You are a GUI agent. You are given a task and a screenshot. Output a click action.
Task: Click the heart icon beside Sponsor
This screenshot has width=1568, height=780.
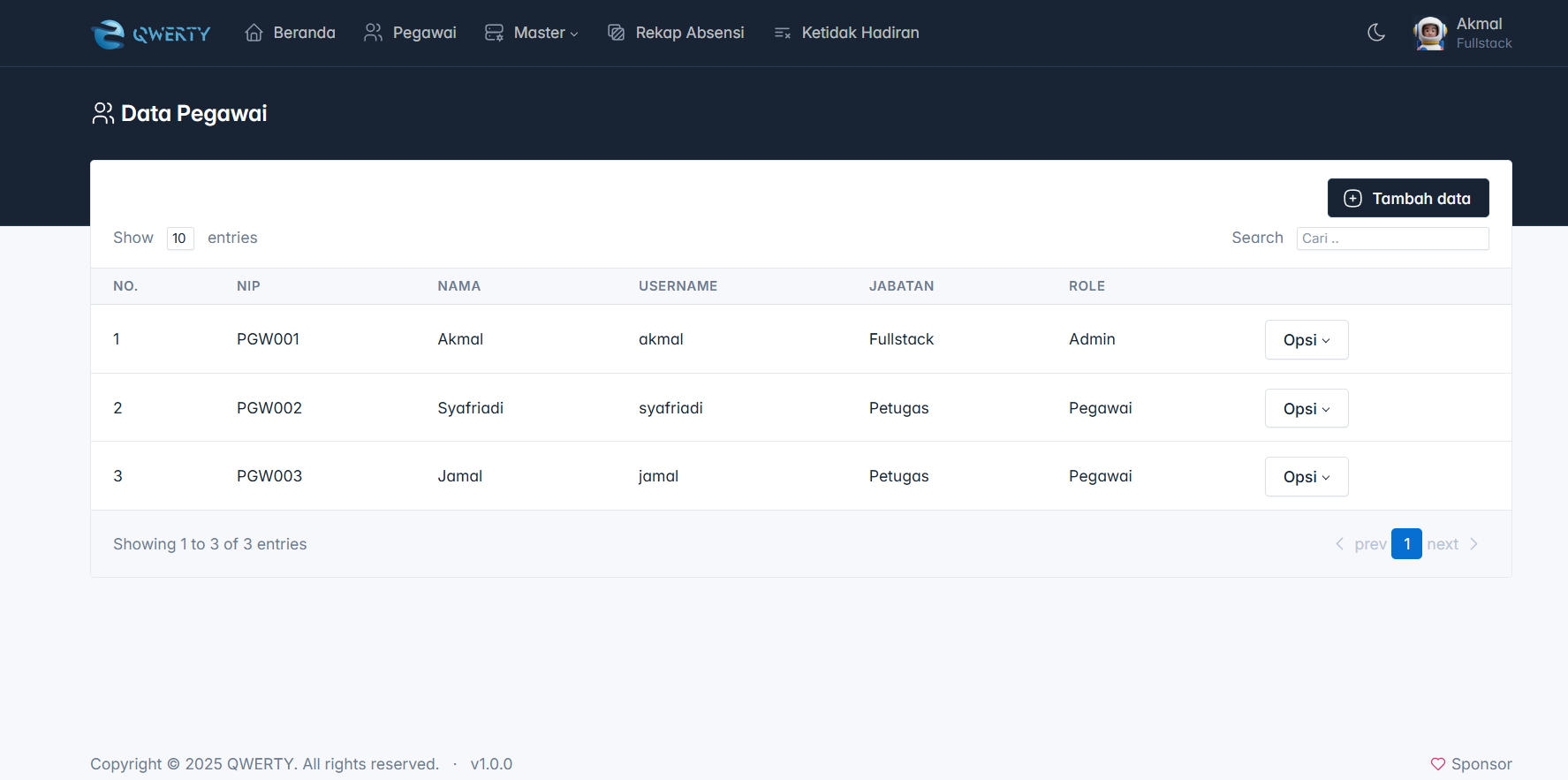[1438, 764]
